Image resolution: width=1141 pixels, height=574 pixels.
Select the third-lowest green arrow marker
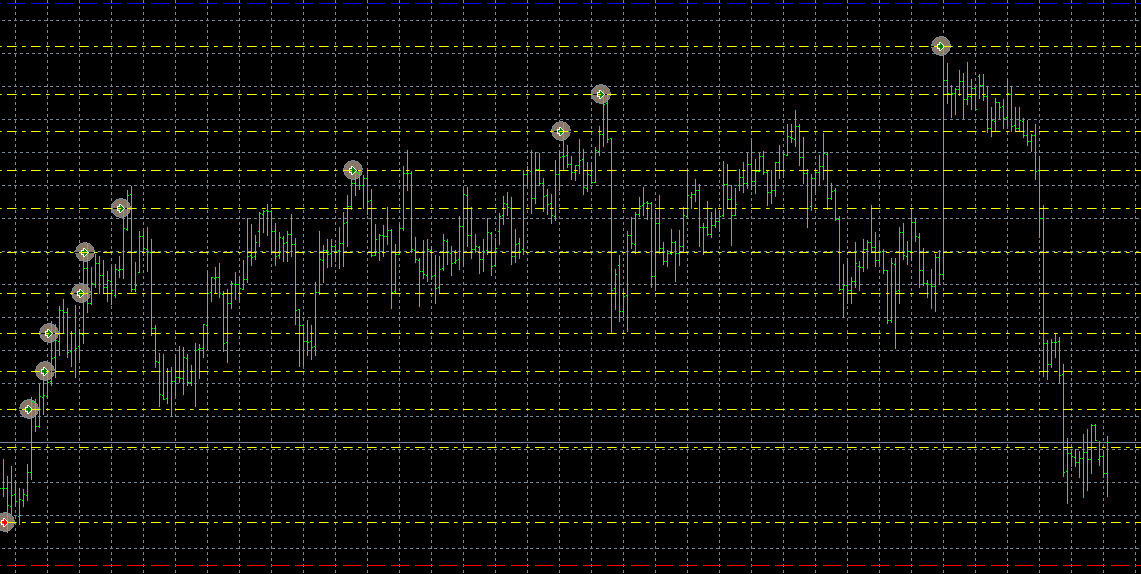click(49, 333)
